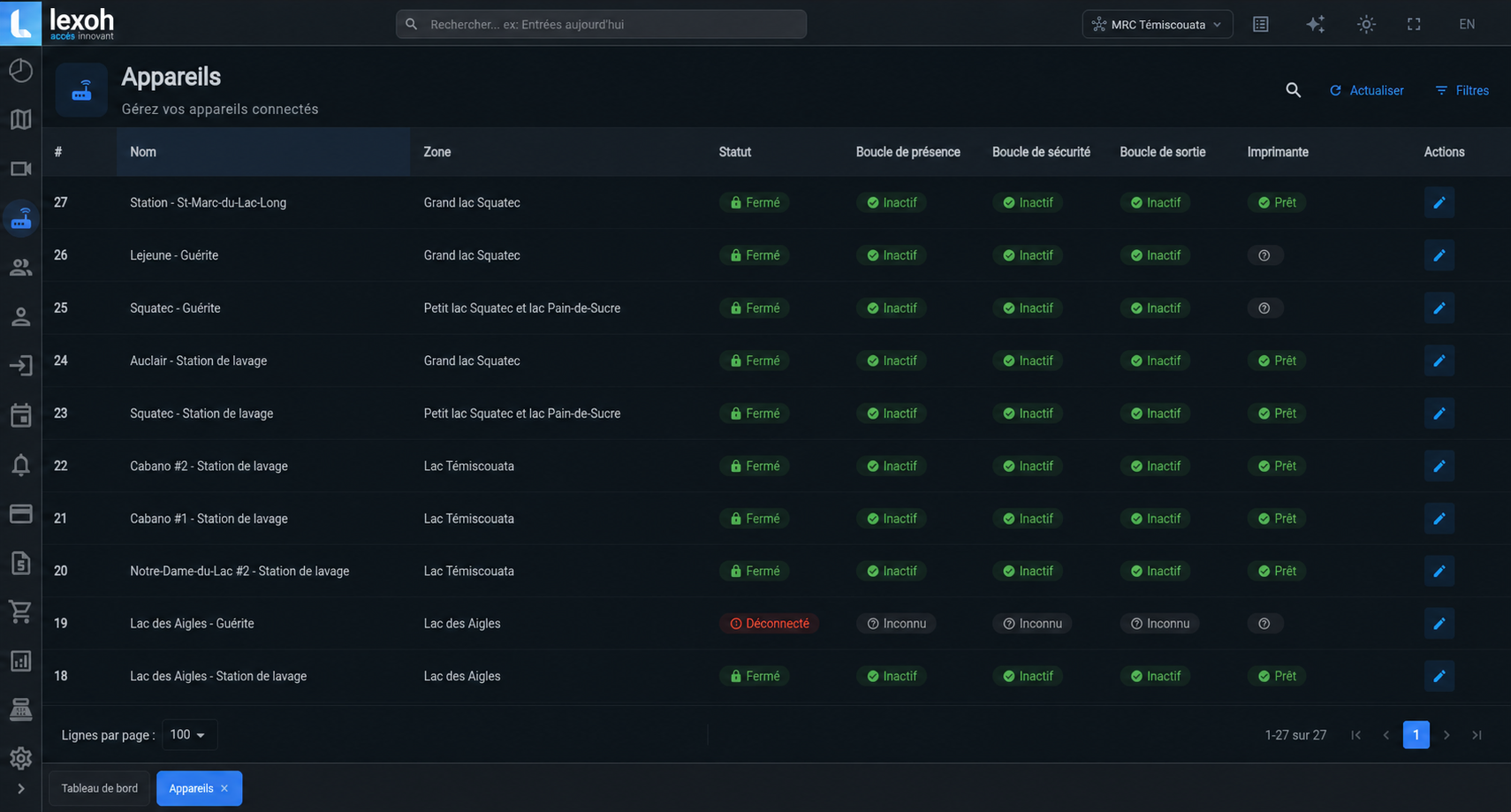Open the calendar section in sidebar
This screenshot has width=1511, height=812.
click(x=20, y=415)
